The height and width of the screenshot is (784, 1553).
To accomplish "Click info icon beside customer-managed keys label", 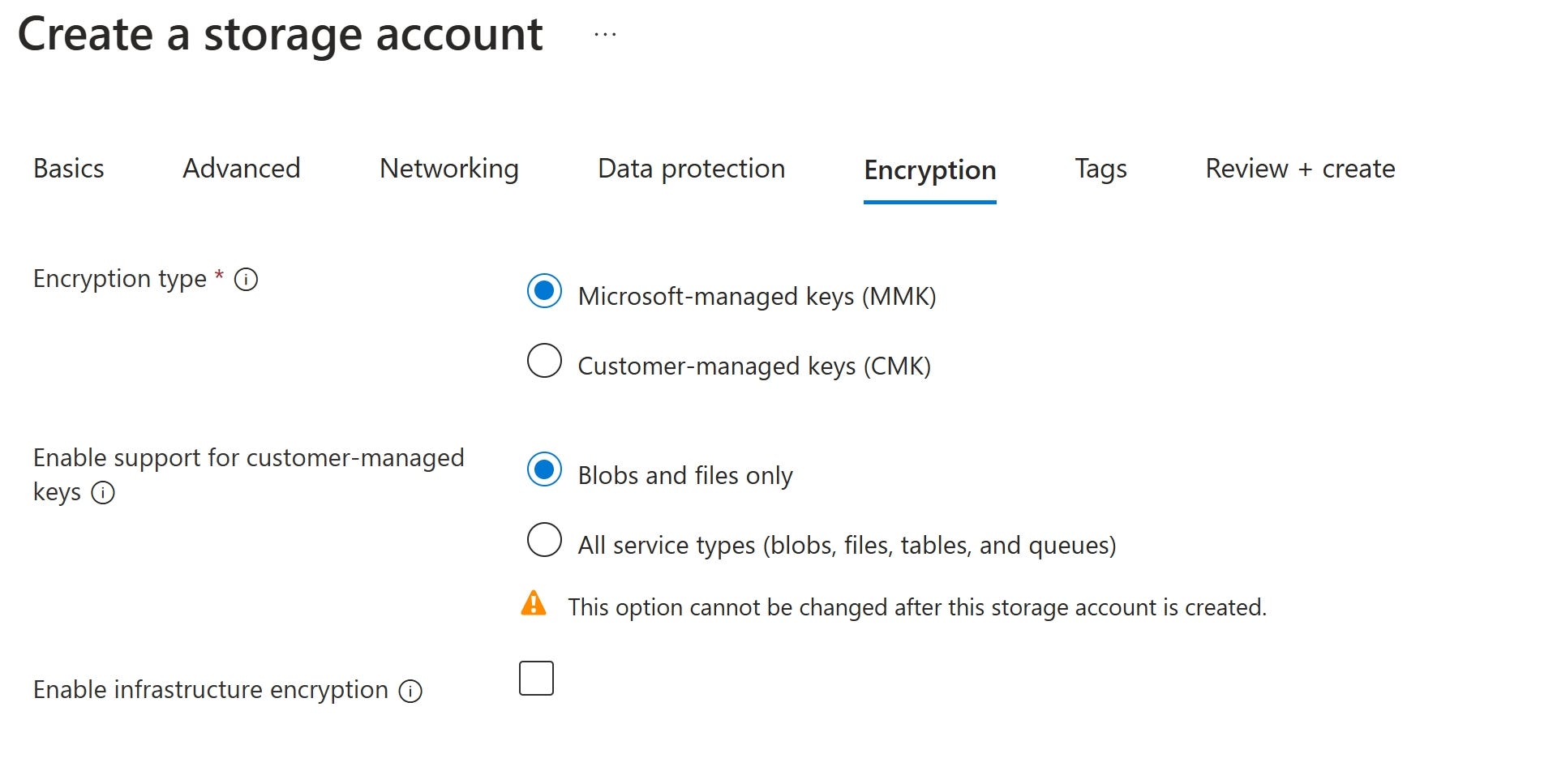I will click(103, 493).
